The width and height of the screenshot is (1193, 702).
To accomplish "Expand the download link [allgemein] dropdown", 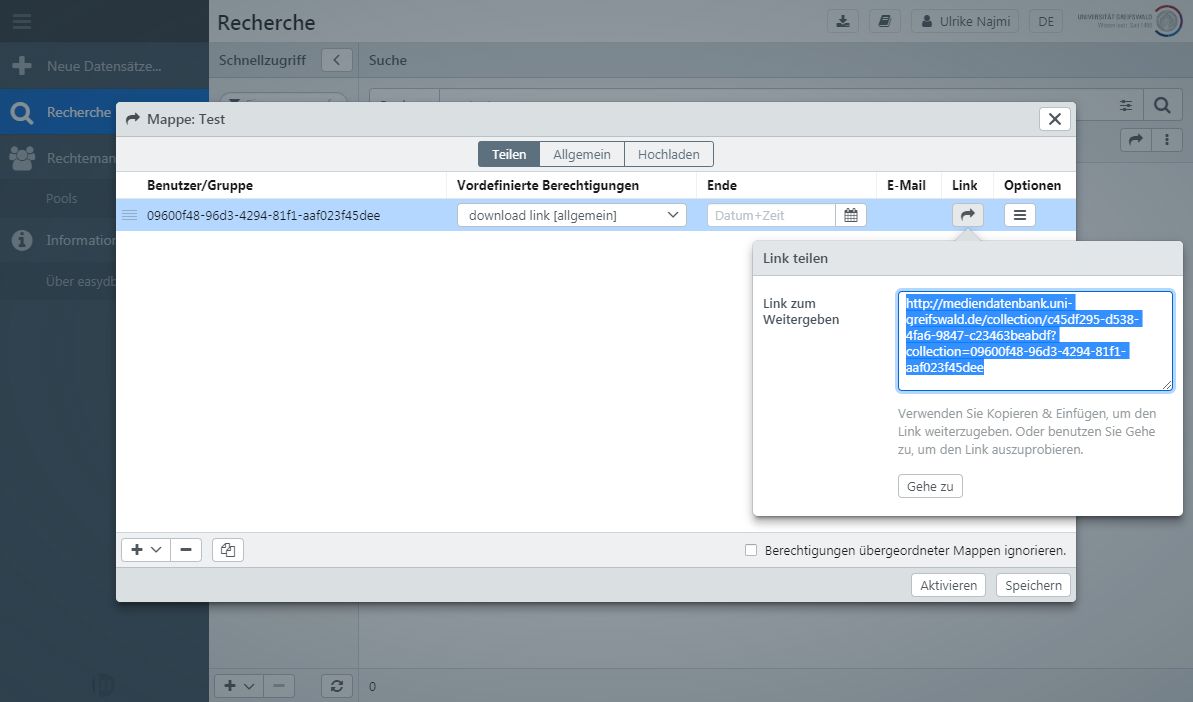I will click(572, 215).
